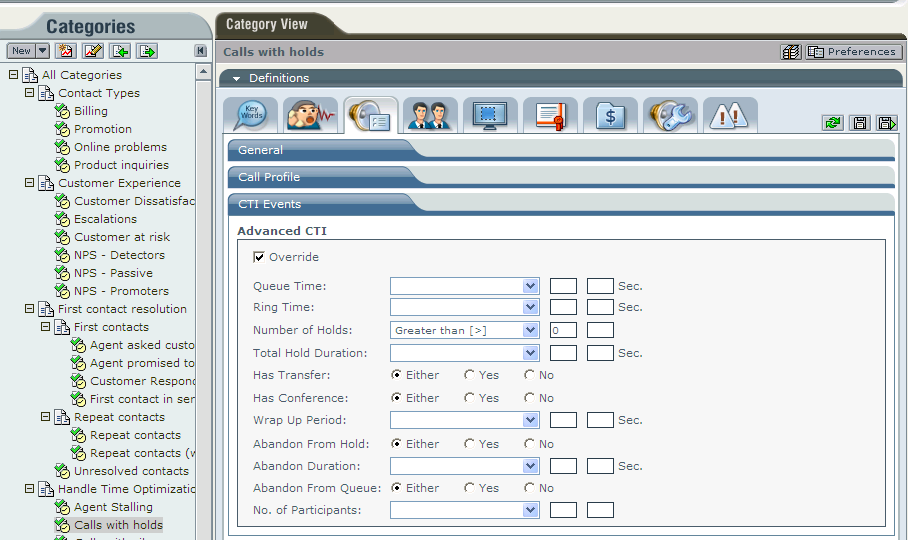Open the emotion detection definition tab

(x=310, y=115)
